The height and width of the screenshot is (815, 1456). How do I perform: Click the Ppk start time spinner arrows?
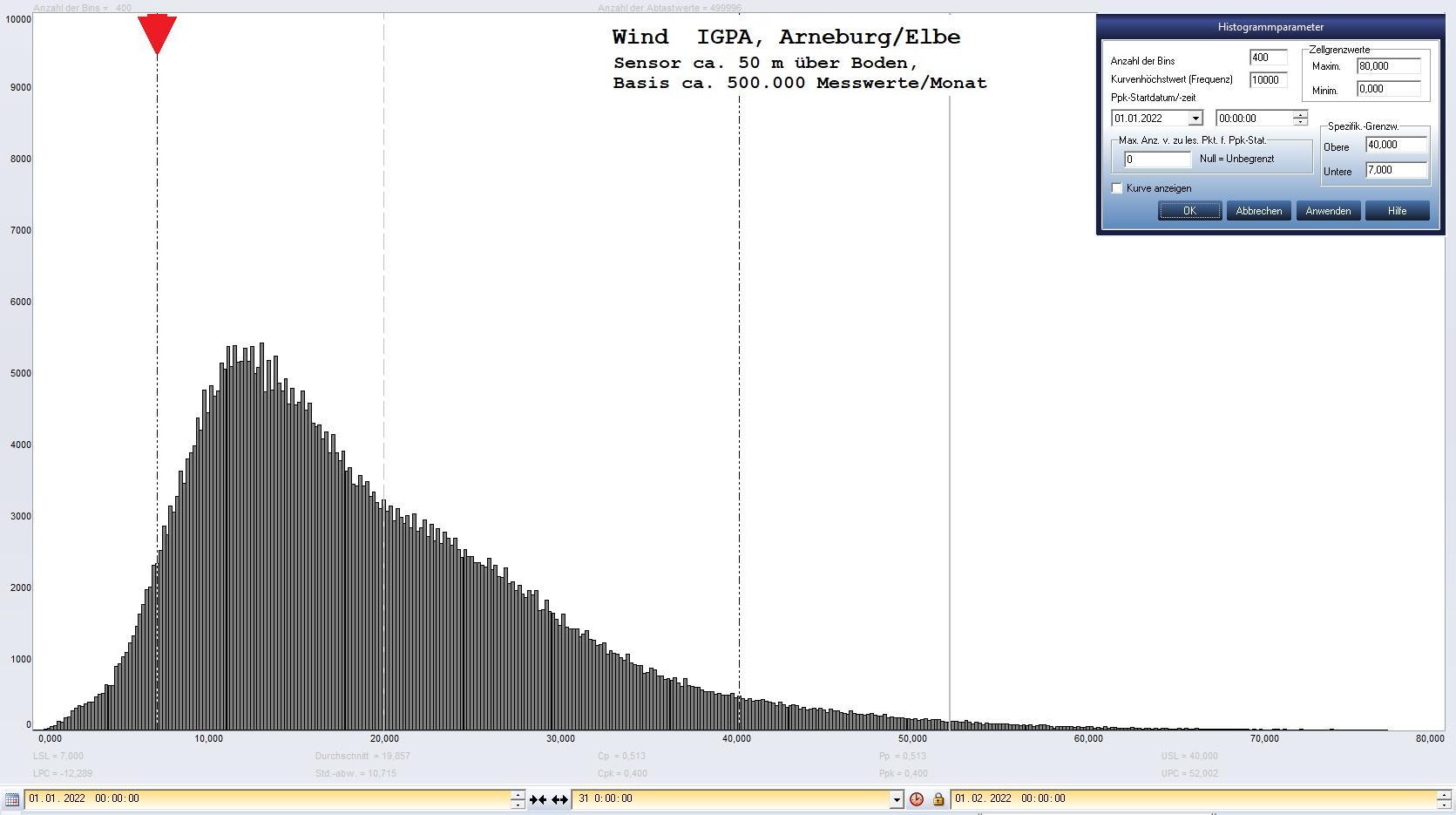(1300, 119)
